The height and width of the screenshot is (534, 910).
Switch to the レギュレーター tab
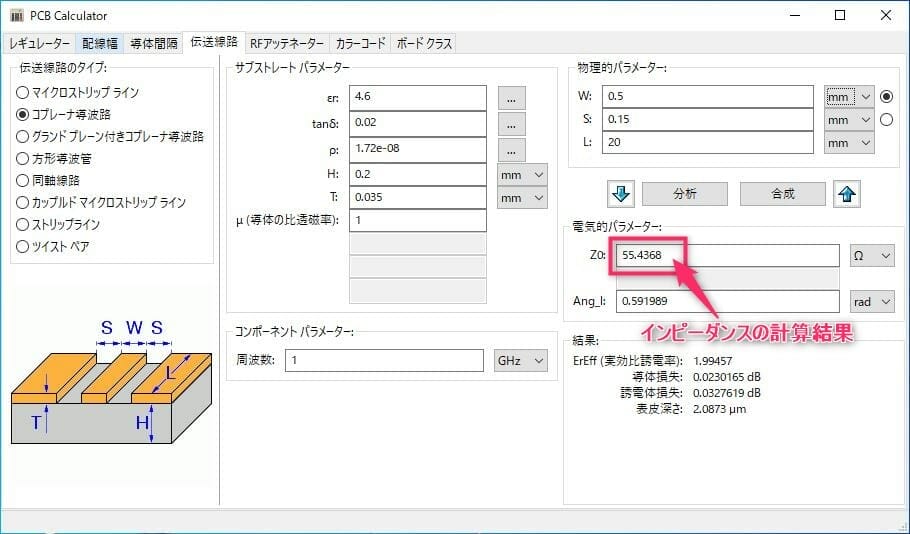tap(39, 44)
